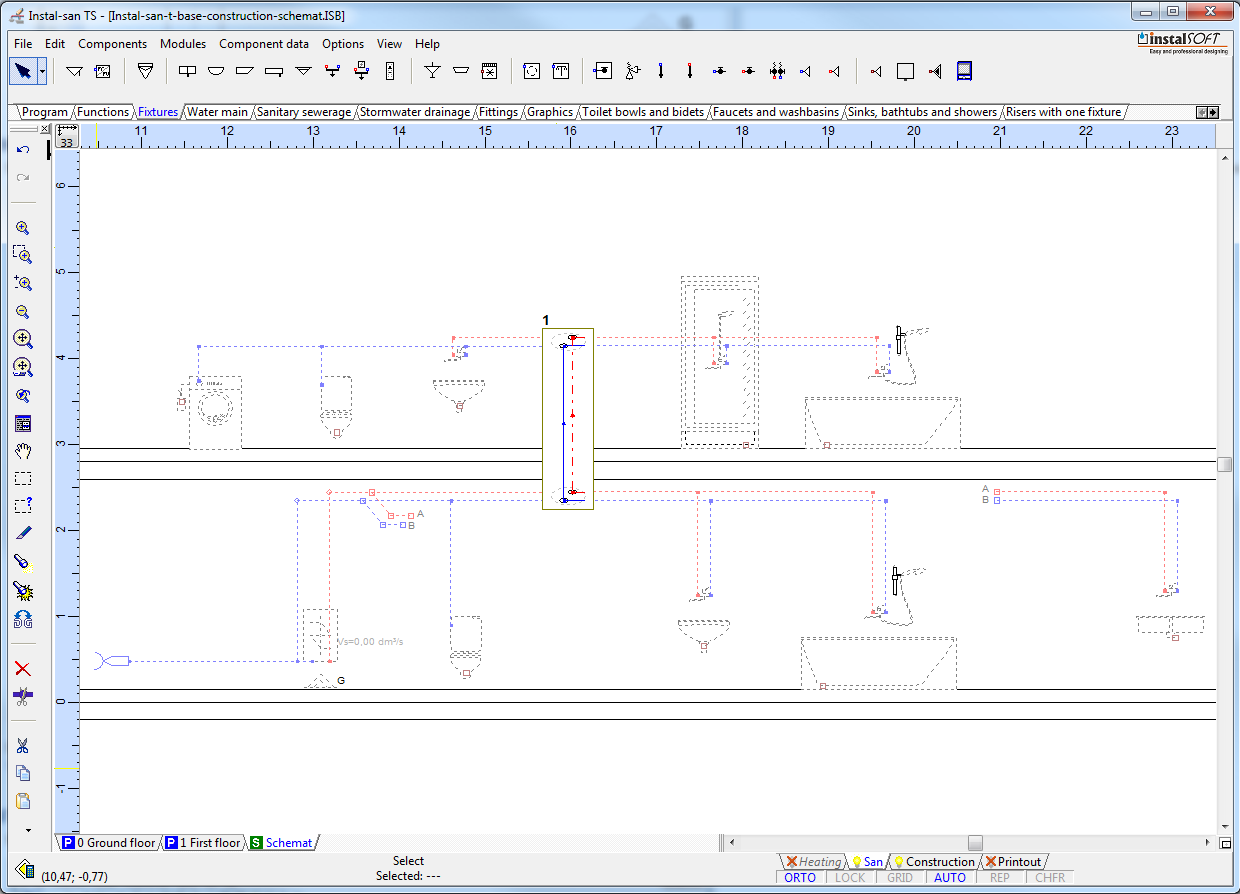Click the yellow arrow icon in status bar
The image size is (1240, 894).
tap(24, 869)
